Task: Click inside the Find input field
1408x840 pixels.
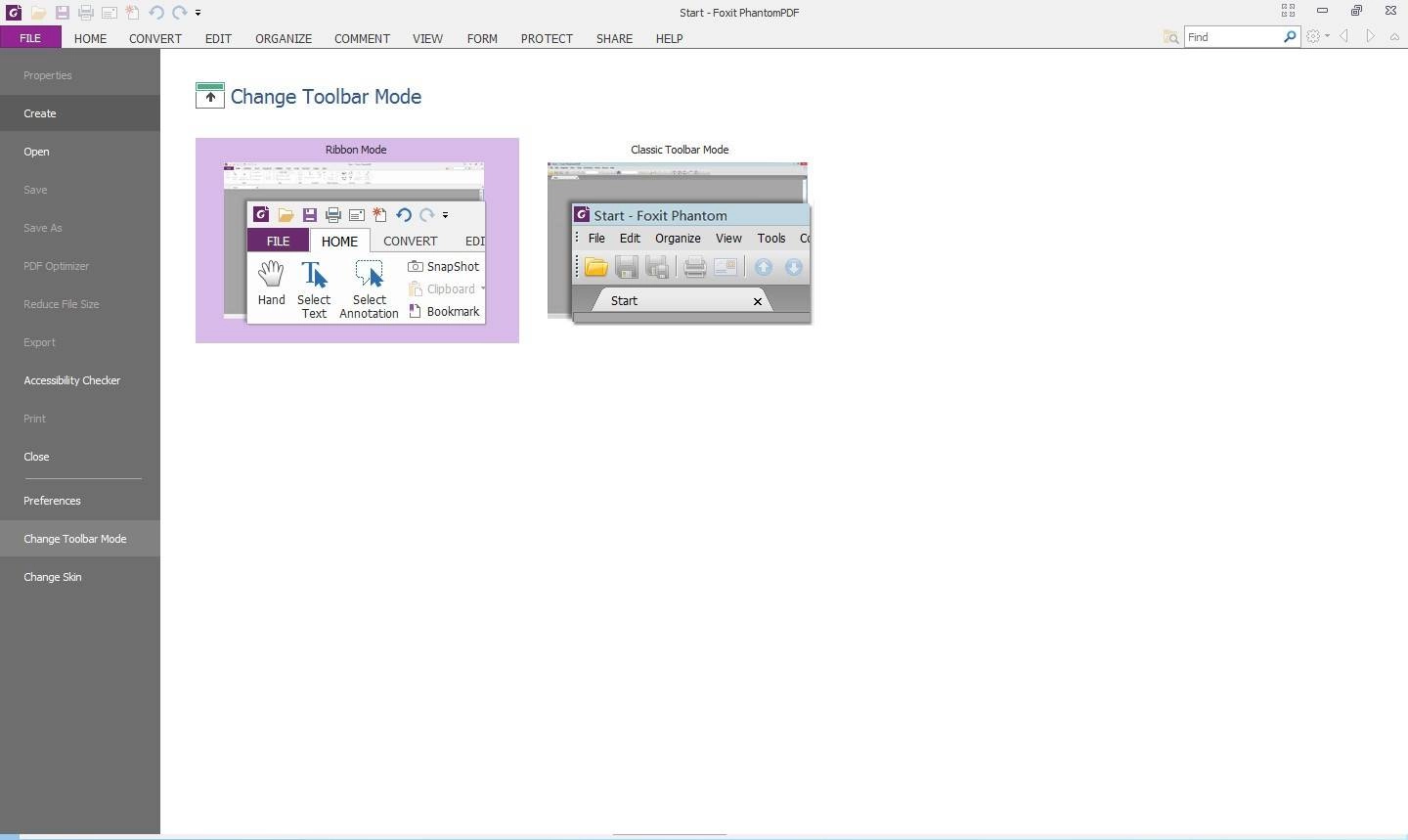Action: [x=1233, y=37]
